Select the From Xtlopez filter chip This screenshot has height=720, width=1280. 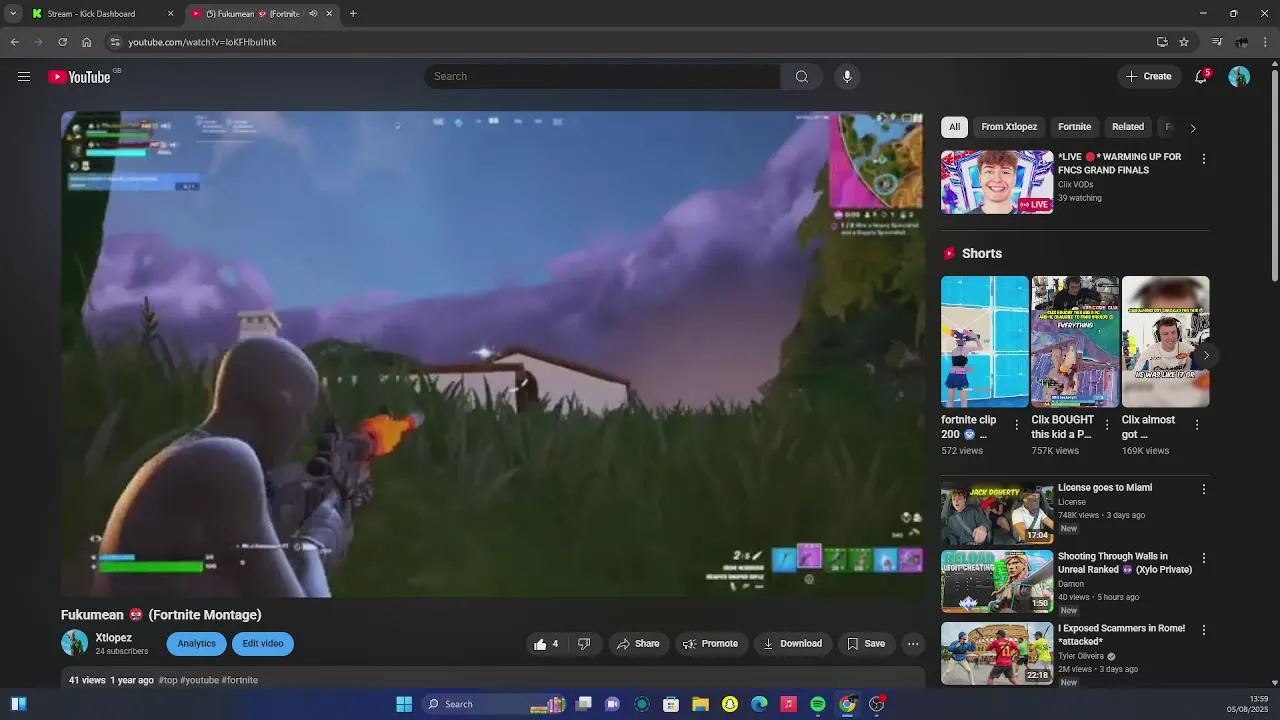1009,127
